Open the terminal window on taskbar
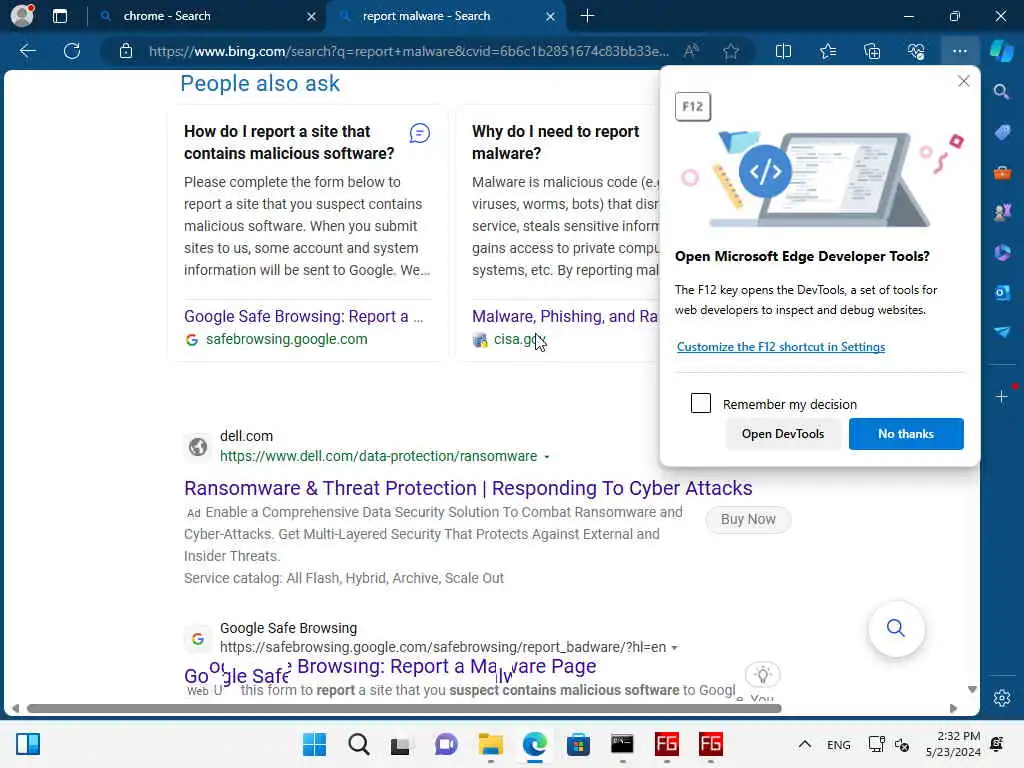This screenshot has width=1024, height=768. click(x=622, y=744)
